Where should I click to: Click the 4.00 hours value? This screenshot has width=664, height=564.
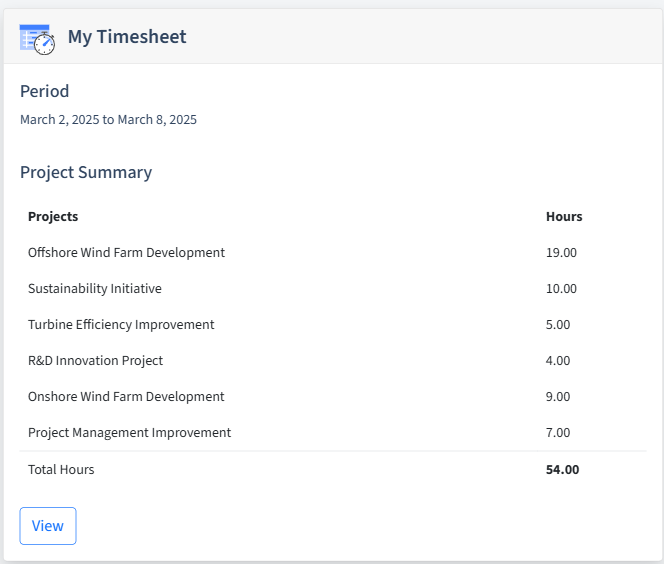tap(558, 360)
